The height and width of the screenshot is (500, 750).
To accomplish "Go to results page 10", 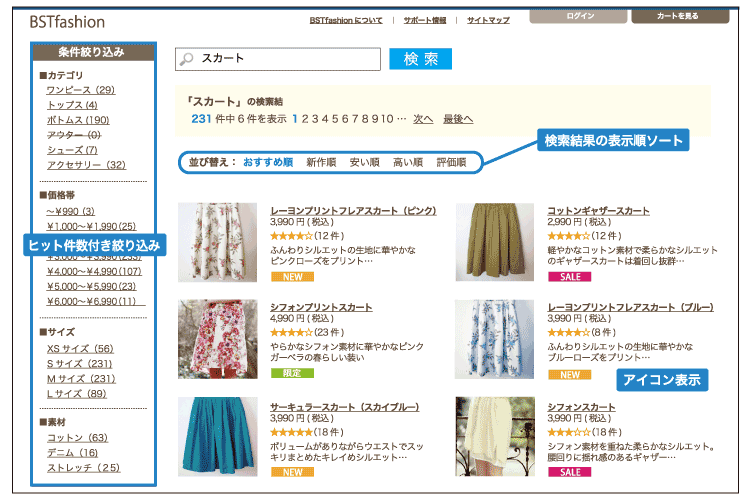I will 387,119.
